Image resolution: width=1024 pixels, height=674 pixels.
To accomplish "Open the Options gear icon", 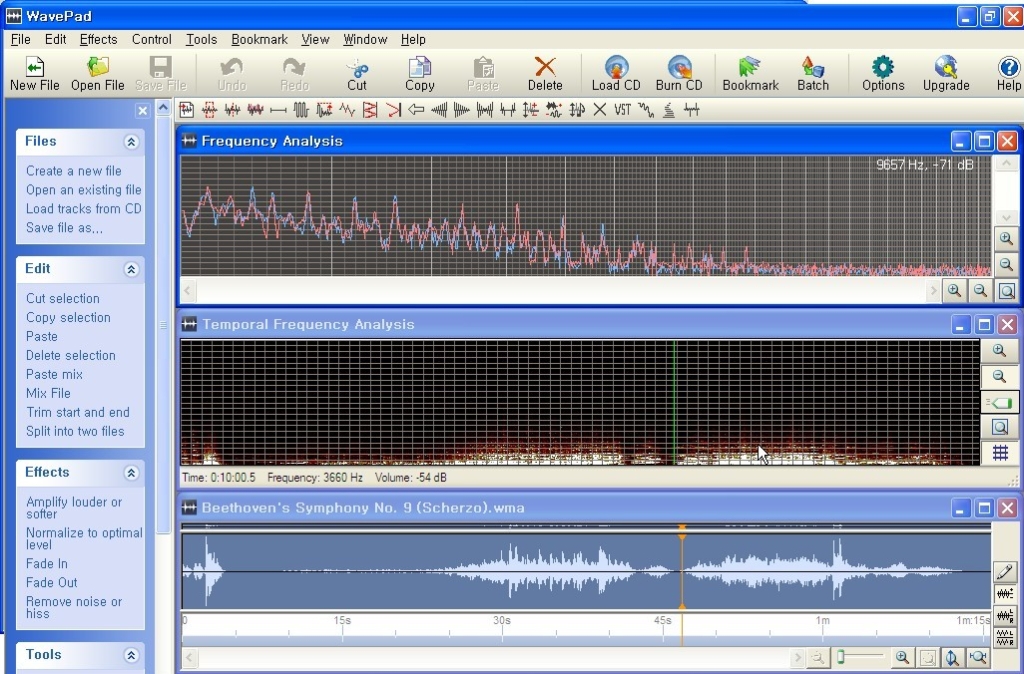I will tap(883, 73).
